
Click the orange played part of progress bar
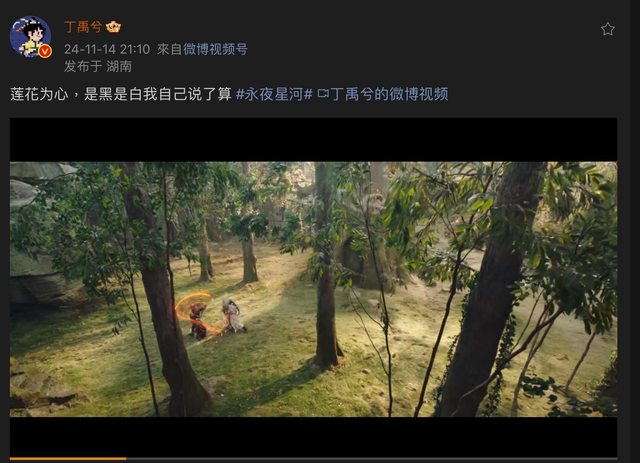(x=68, y=459)
